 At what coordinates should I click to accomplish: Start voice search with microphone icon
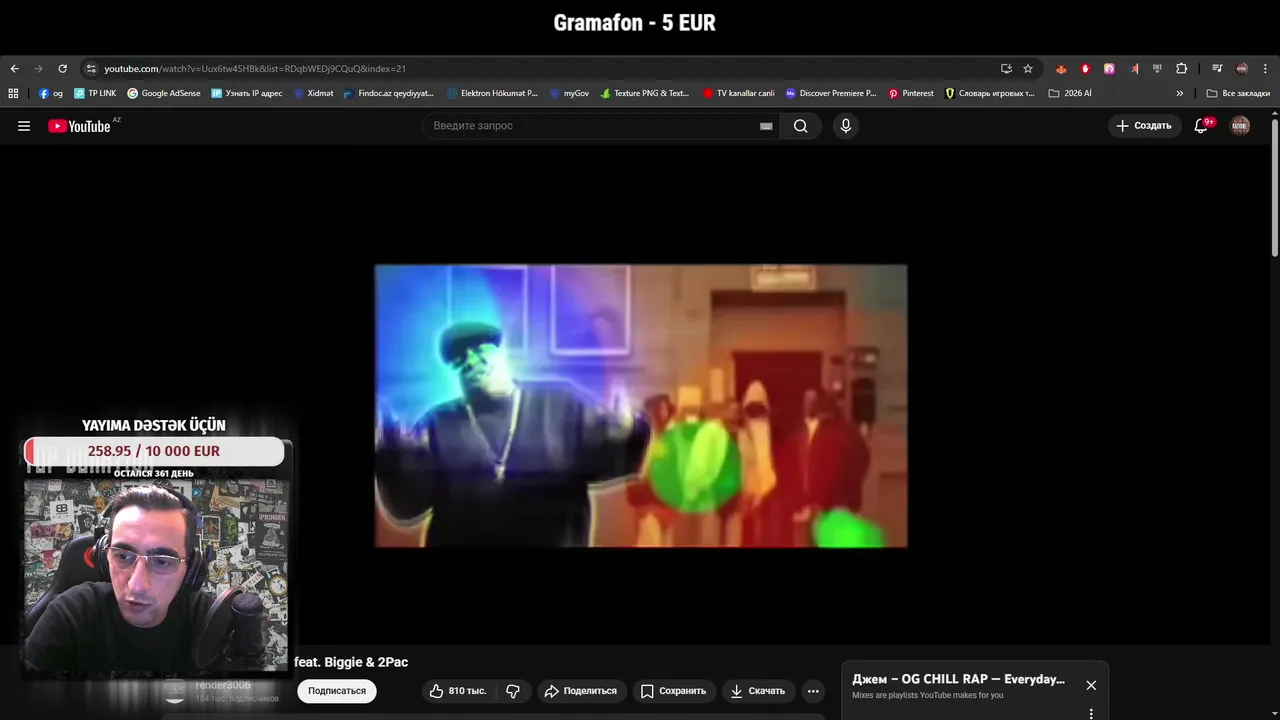point(846,126)
